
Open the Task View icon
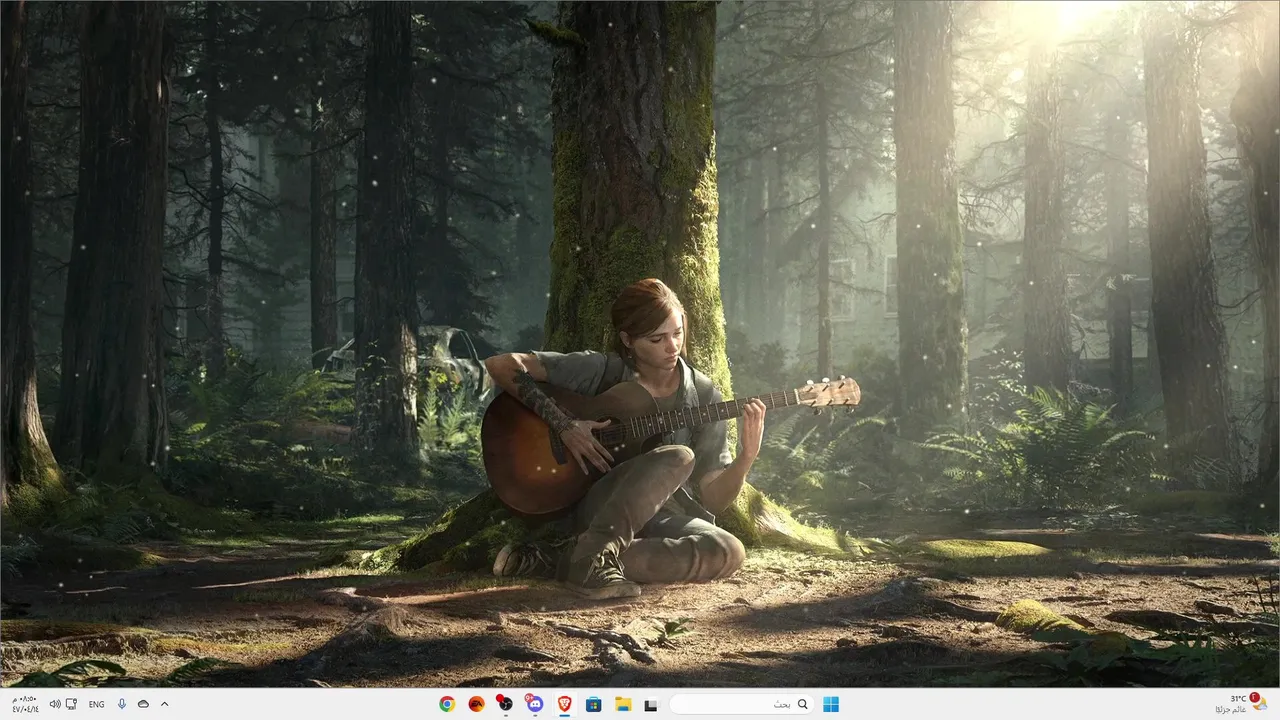click(651, 704)
